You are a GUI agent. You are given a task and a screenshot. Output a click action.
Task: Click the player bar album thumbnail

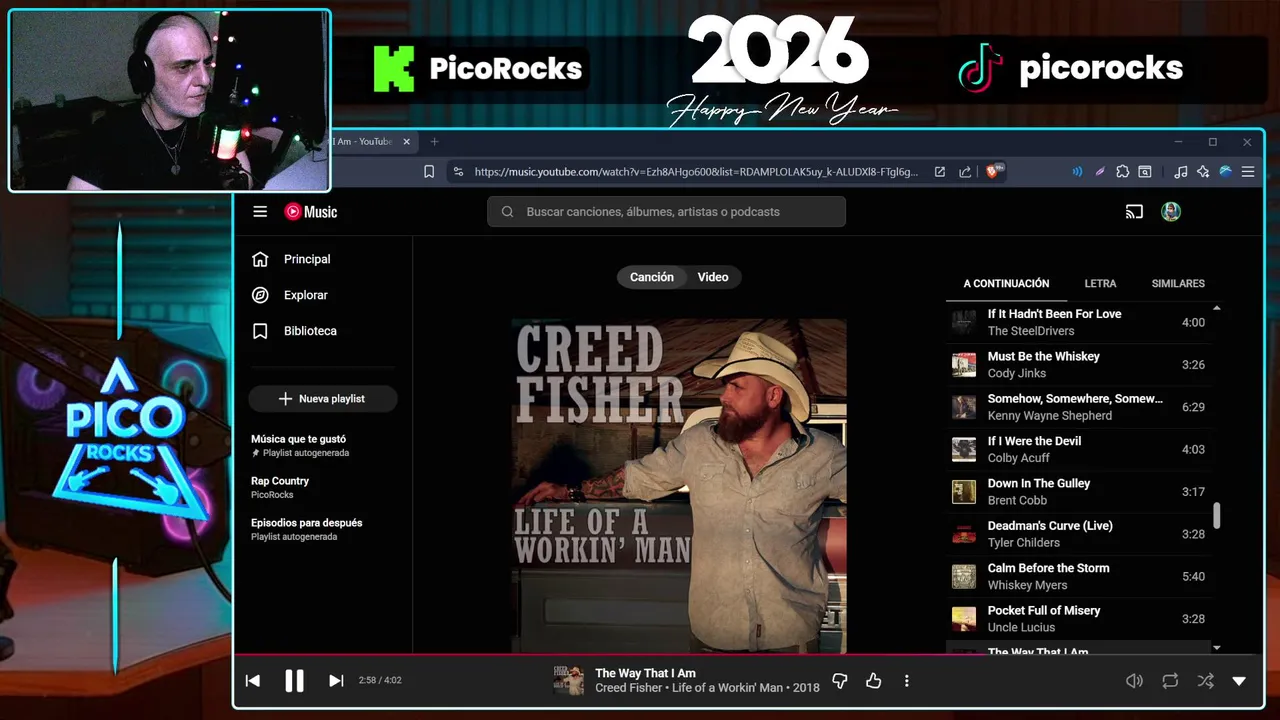[x=569, y=681]
